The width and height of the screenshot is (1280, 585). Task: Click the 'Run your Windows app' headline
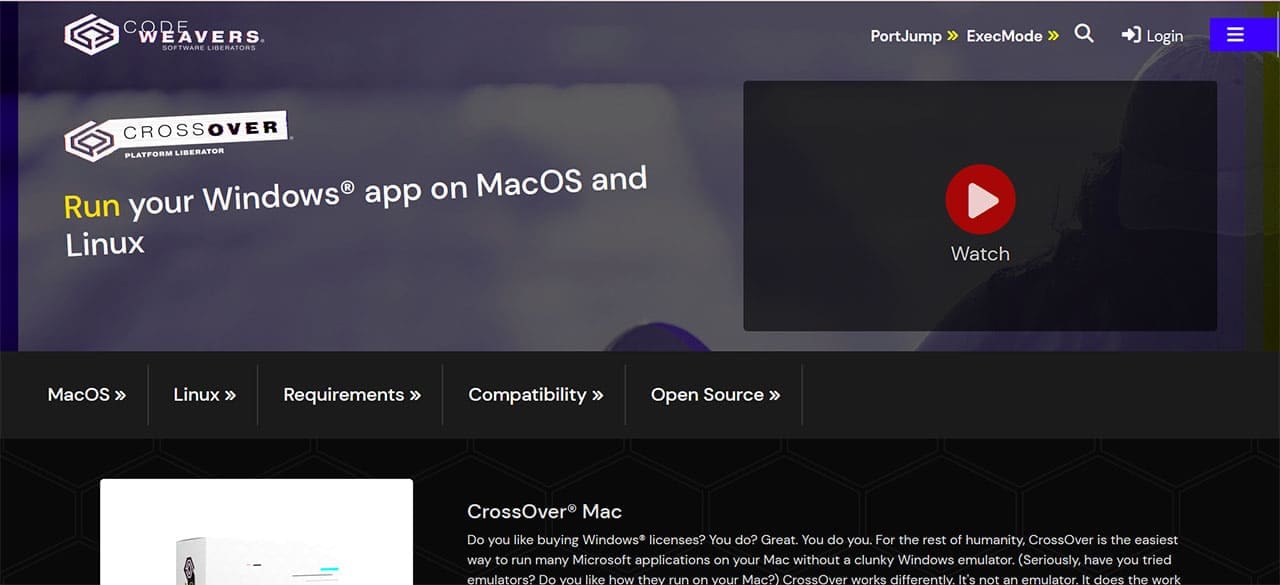pyautogui.click(x=356, y=212)
